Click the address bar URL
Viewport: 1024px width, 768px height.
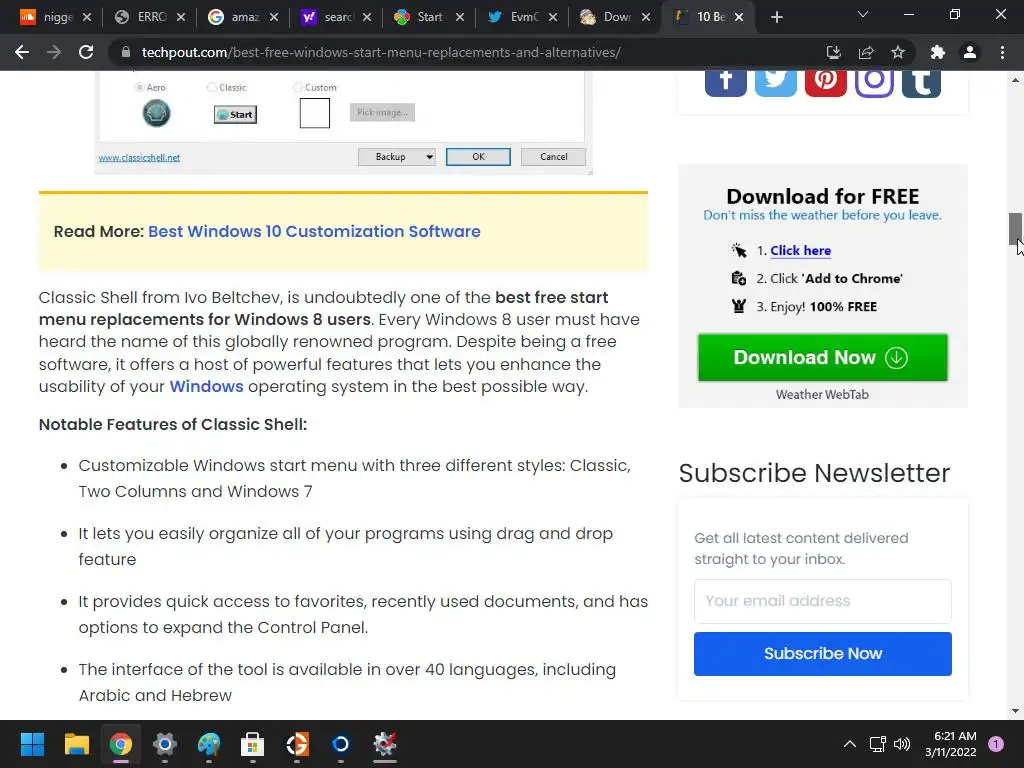(x=381, y=52)
